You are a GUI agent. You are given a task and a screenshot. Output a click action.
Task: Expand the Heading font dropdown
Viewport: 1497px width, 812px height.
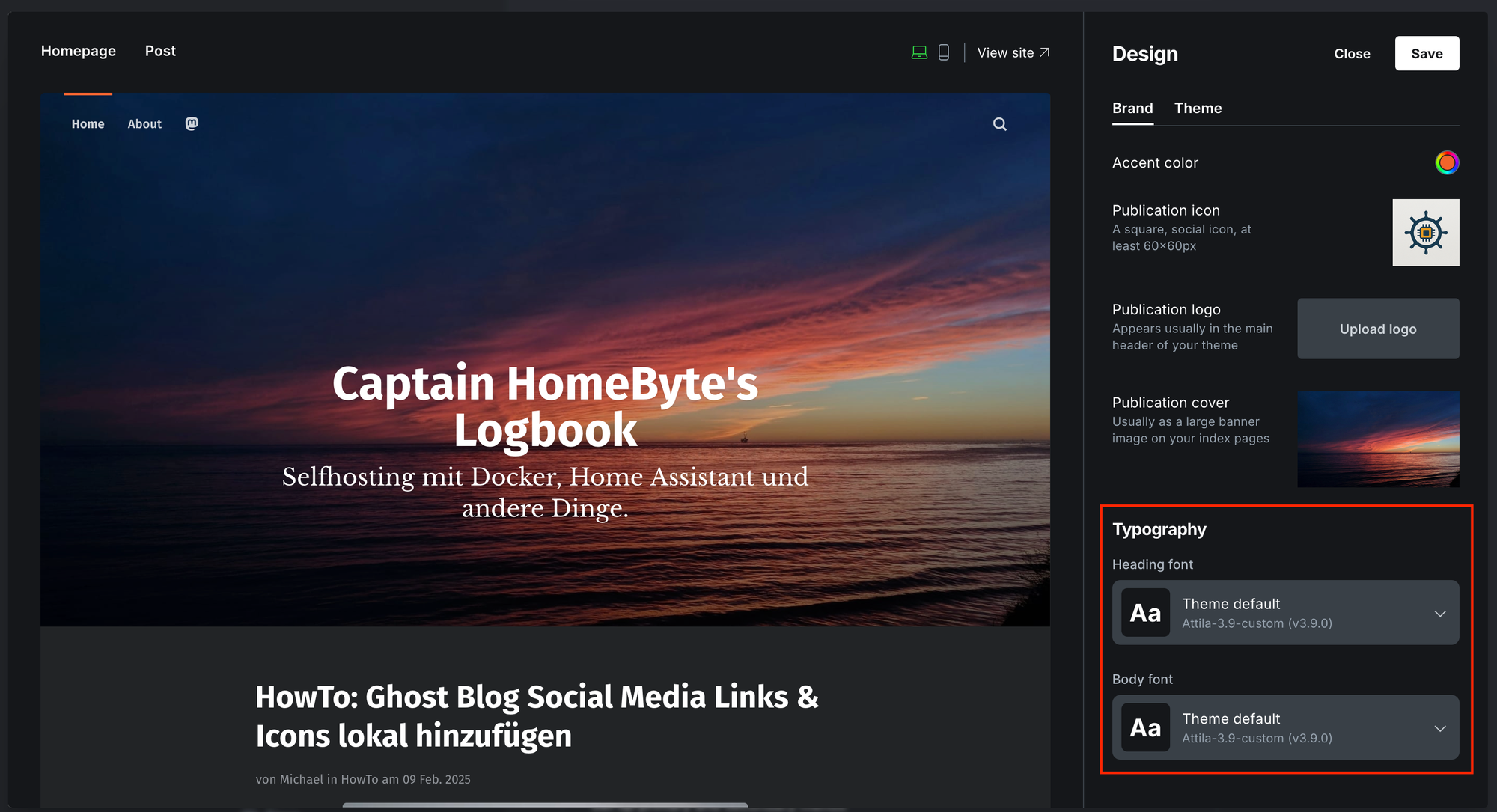1284,613
